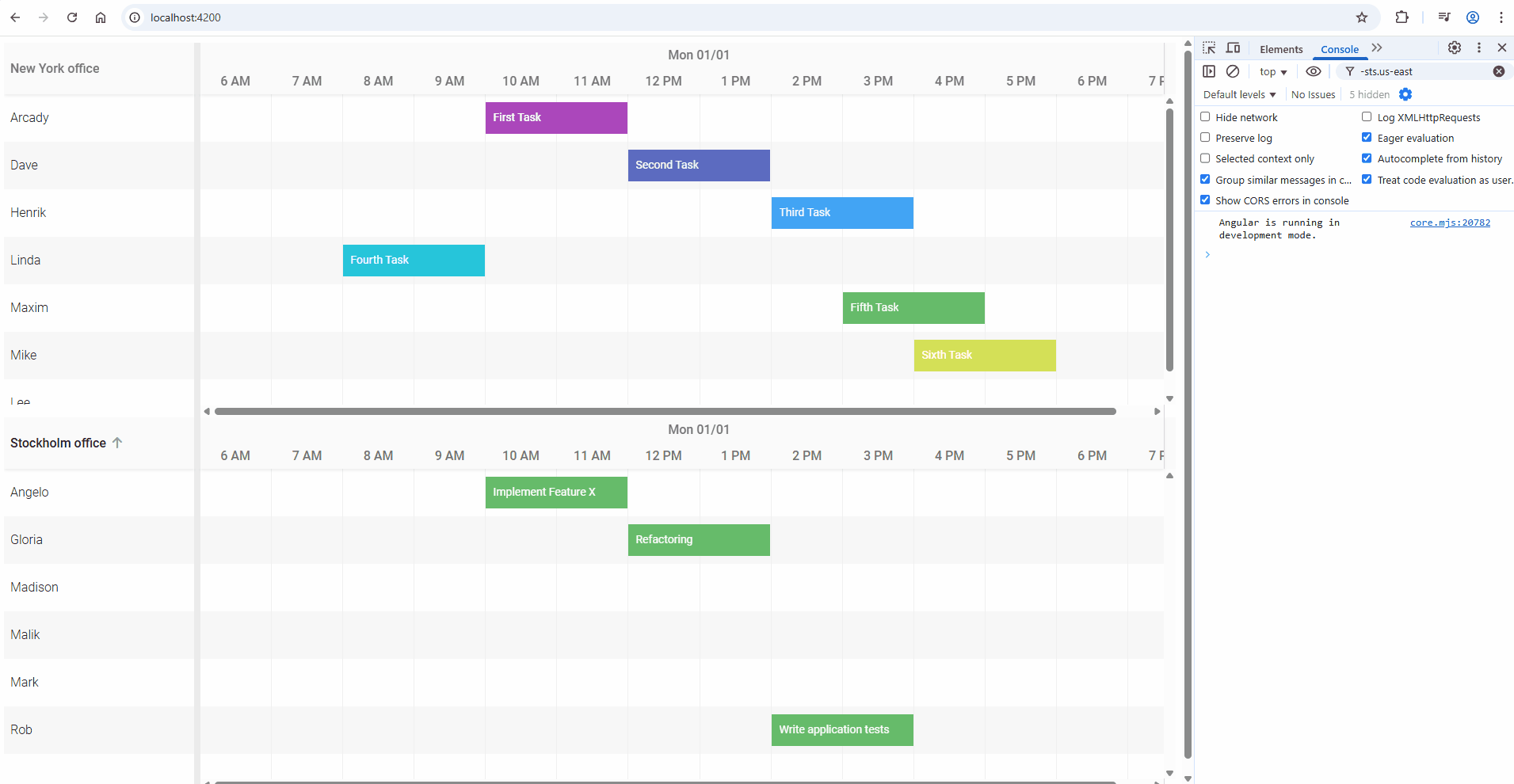Screen dimensions: 1514x784
Task: Open the top execution context dropdown
Action: coord(1272,71)
